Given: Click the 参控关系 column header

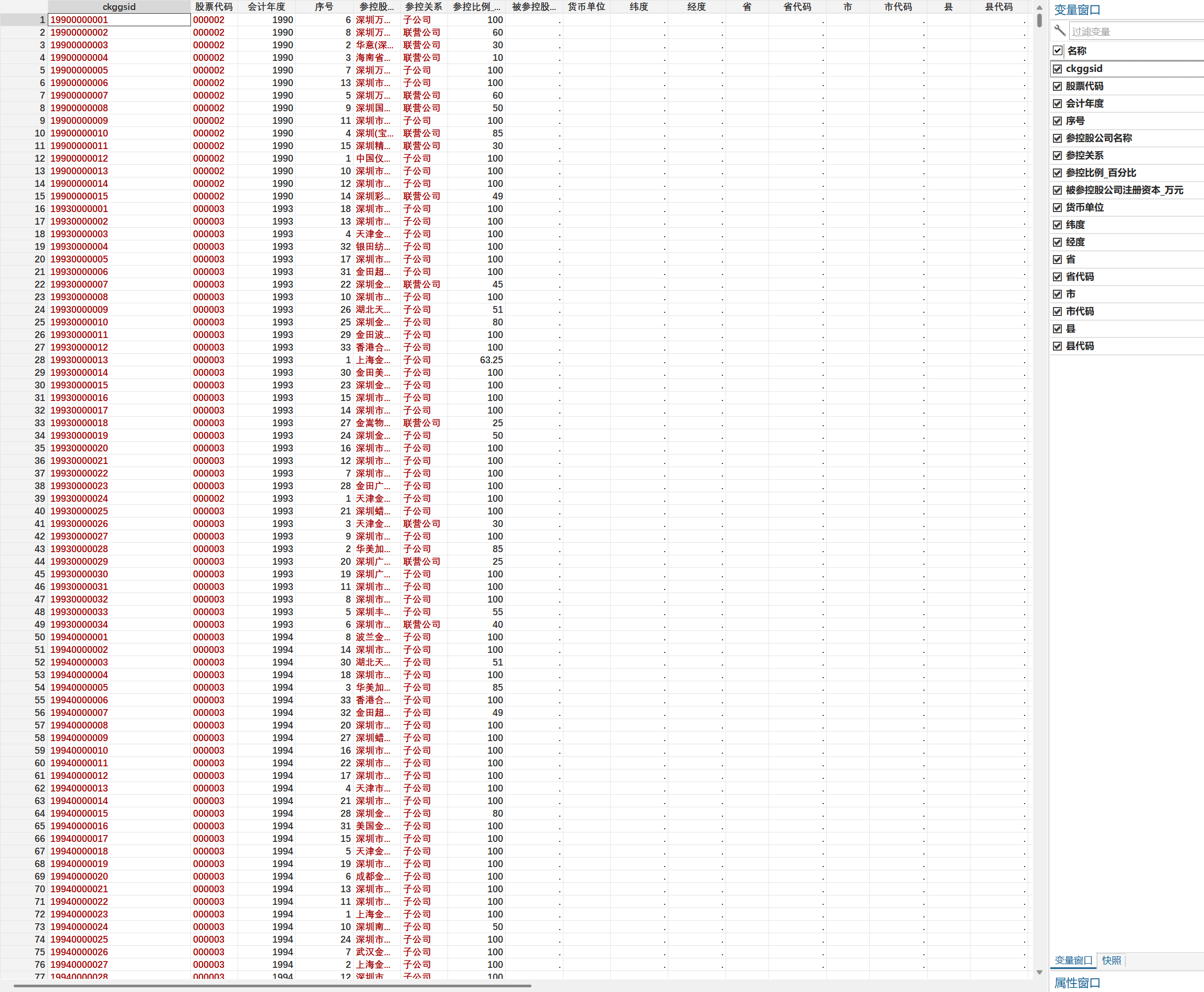Looking at the screenshot, I should 423,7.
